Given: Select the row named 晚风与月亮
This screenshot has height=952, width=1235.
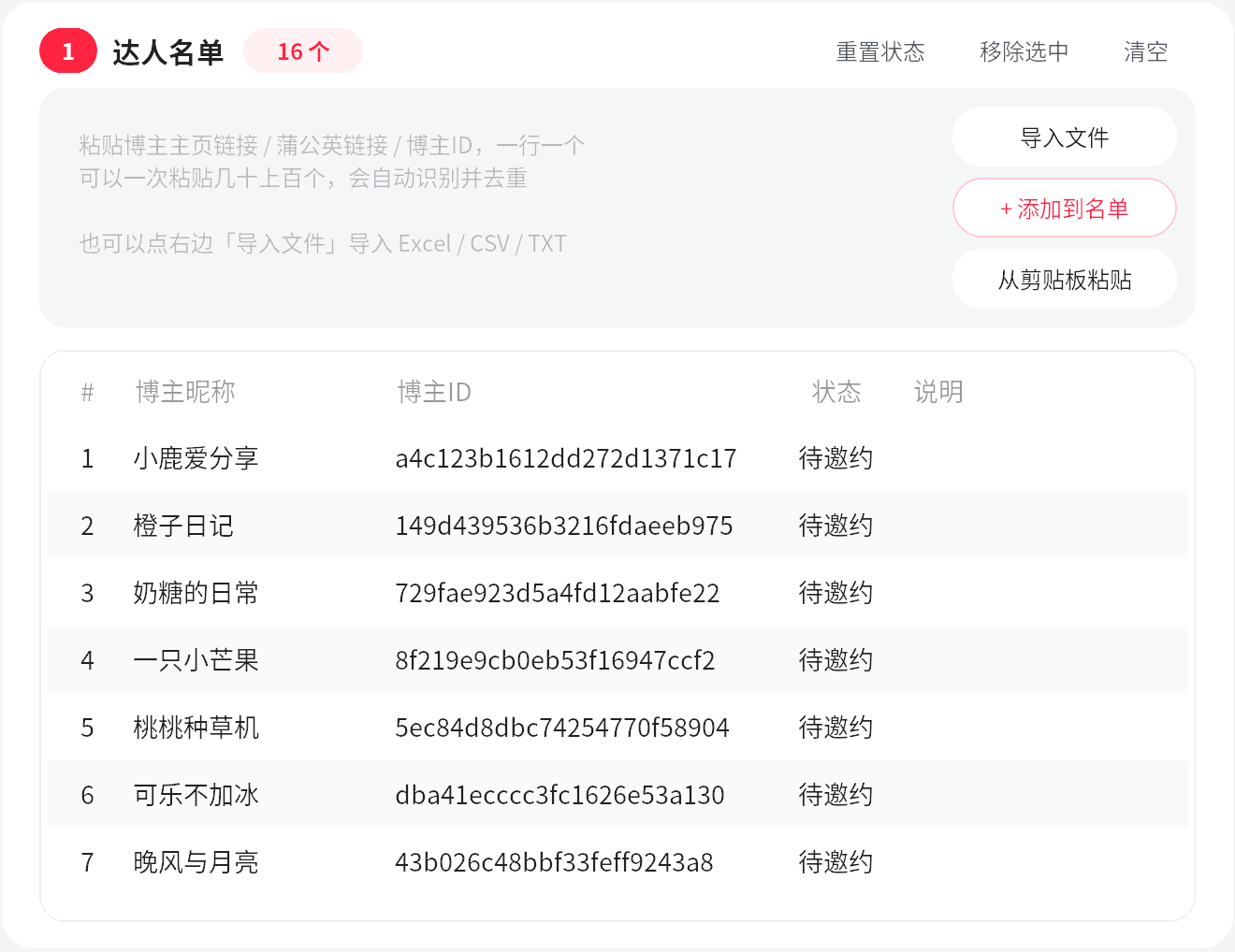Looking at the screenshot, I should (x=617, y=861).
